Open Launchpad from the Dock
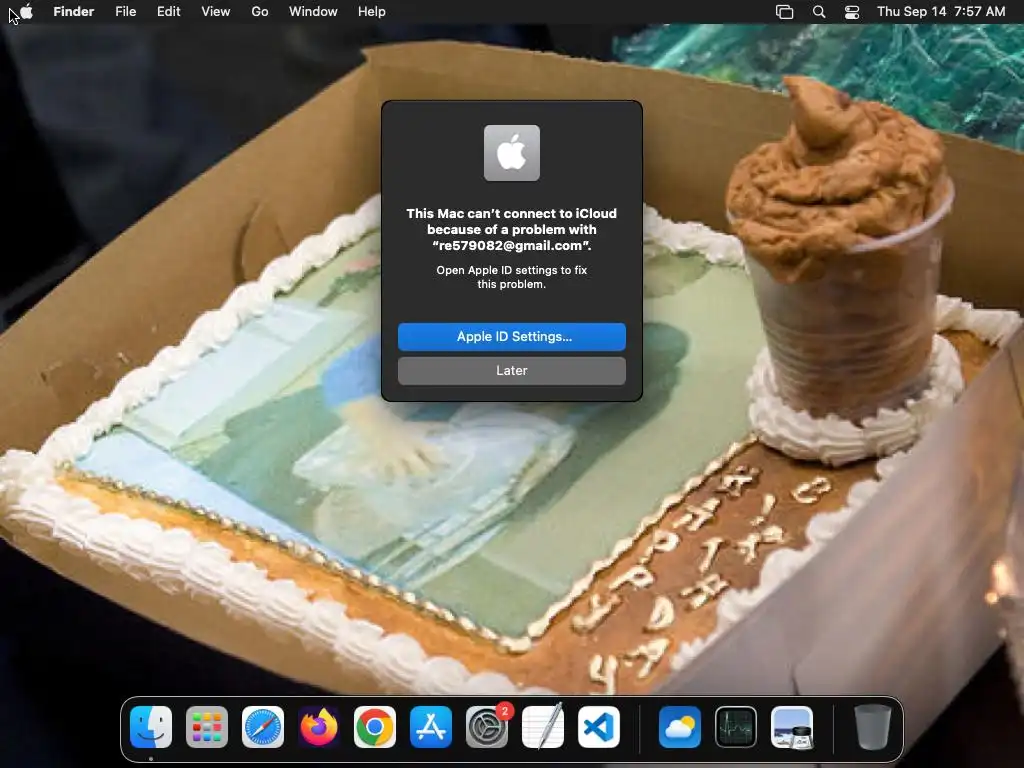 click(207, 727)
